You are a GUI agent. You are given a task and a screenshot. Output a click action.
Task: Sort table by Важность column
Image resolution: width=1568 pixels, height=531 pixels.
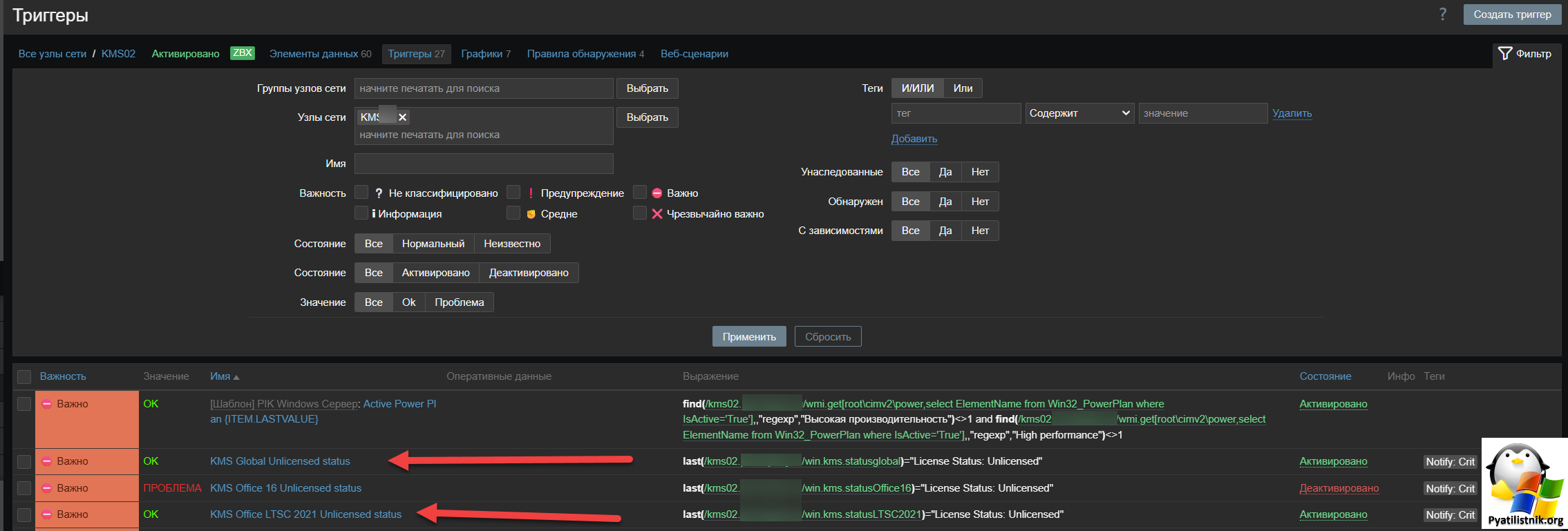(x=63, y=376)
